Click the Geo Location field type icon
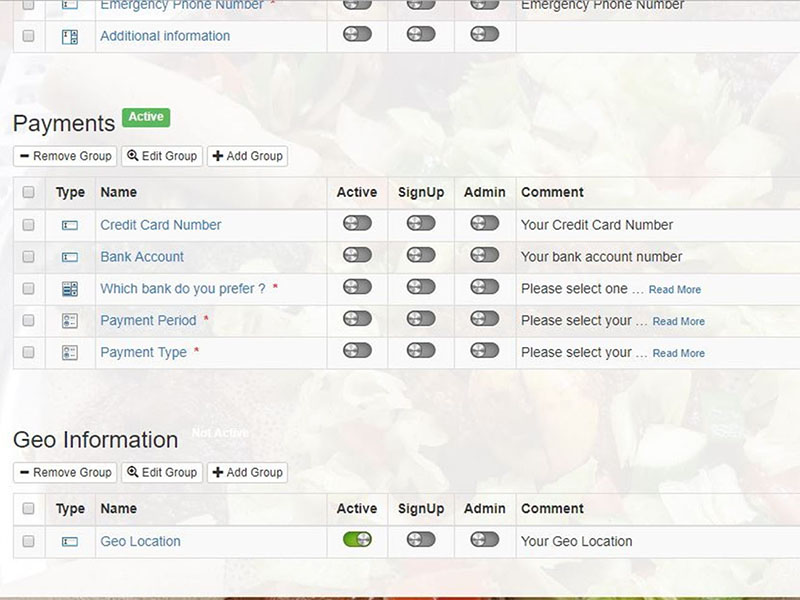The height and width of the screenshot is (600, 800). click(x=70, y=541)
